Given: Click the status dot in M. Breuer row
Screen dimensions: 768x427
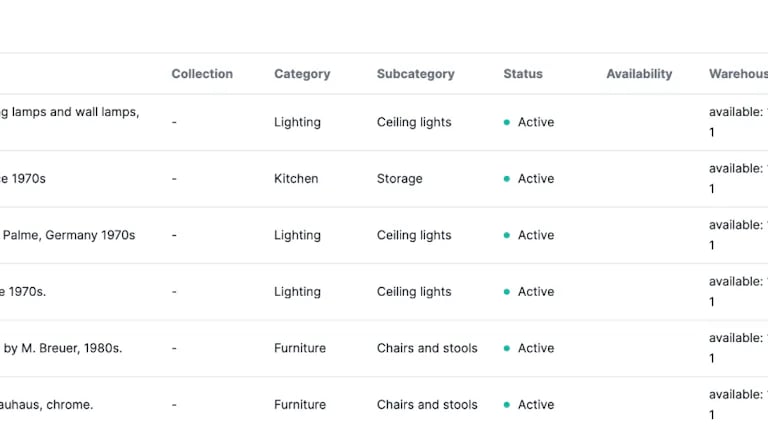Looking at the screenshot, I should point(507,349).
